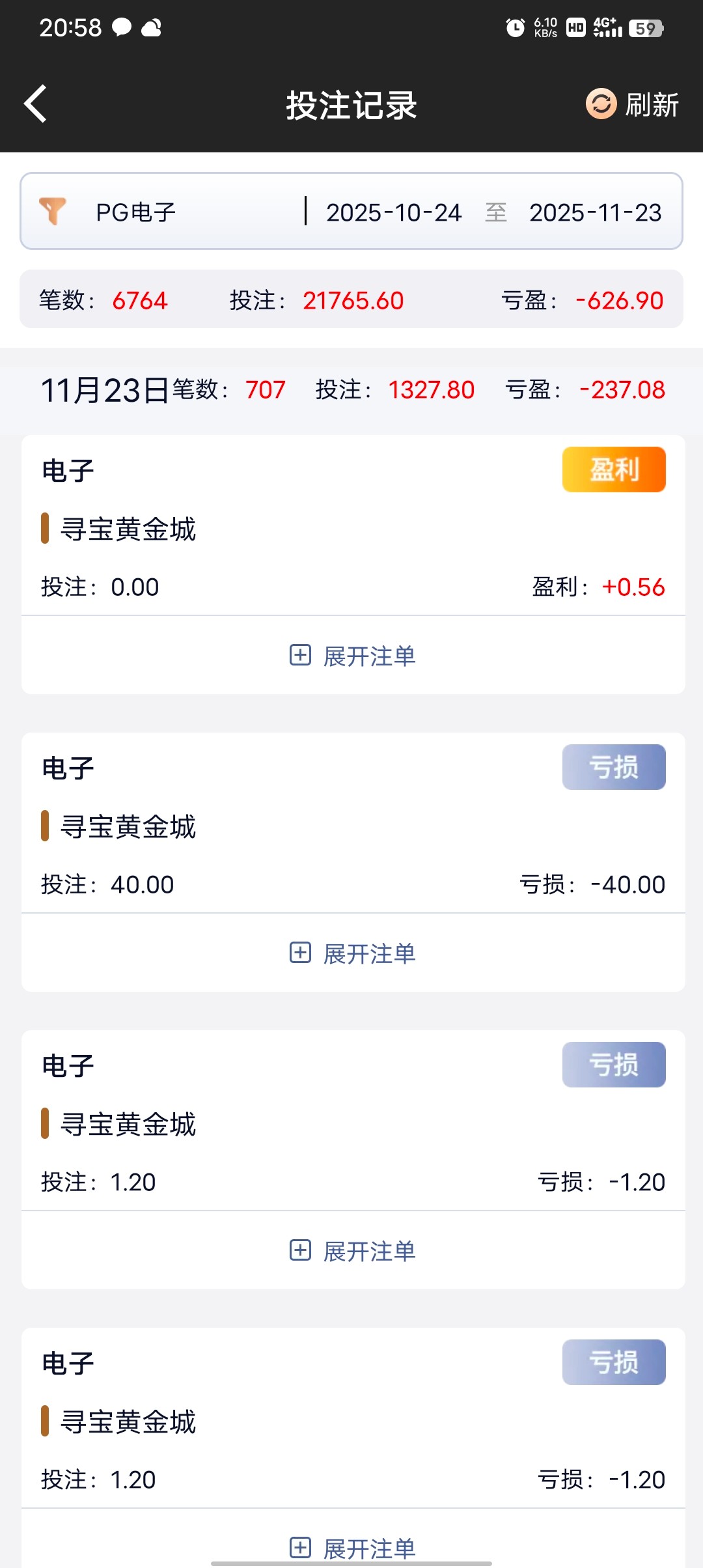Expand bet slip for the -40.00 loss
Image resolution: width=703 pixels, height=1568 pixels.
click(x=353, y=953)
